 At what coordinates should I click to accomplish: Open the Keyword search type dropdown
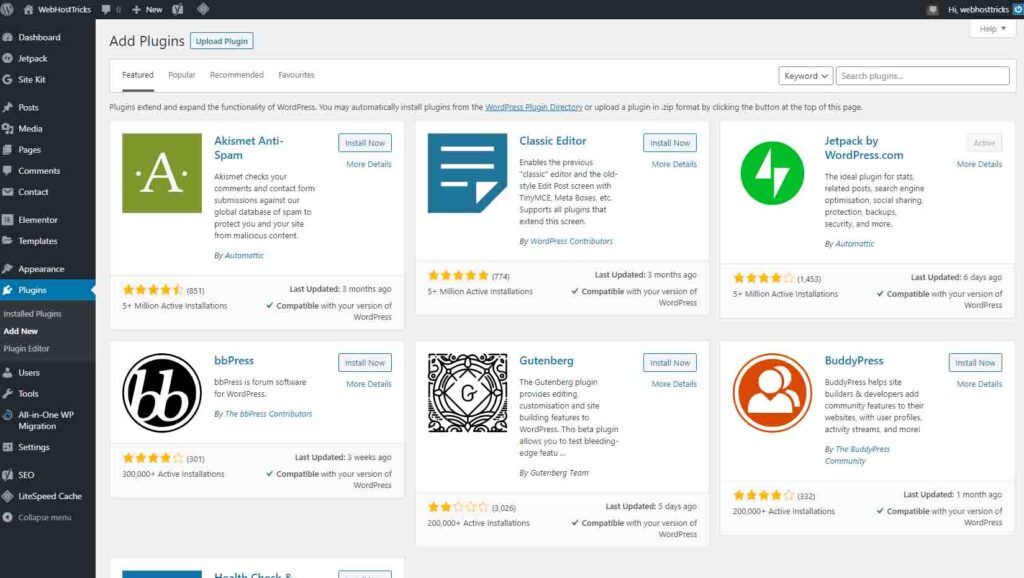805,76
